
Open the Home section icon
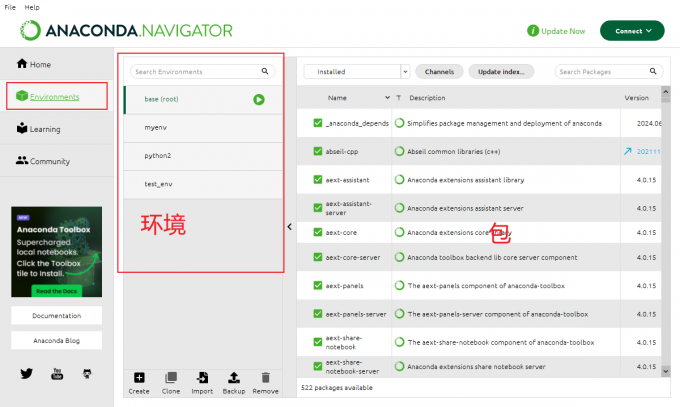click(22, 63)
